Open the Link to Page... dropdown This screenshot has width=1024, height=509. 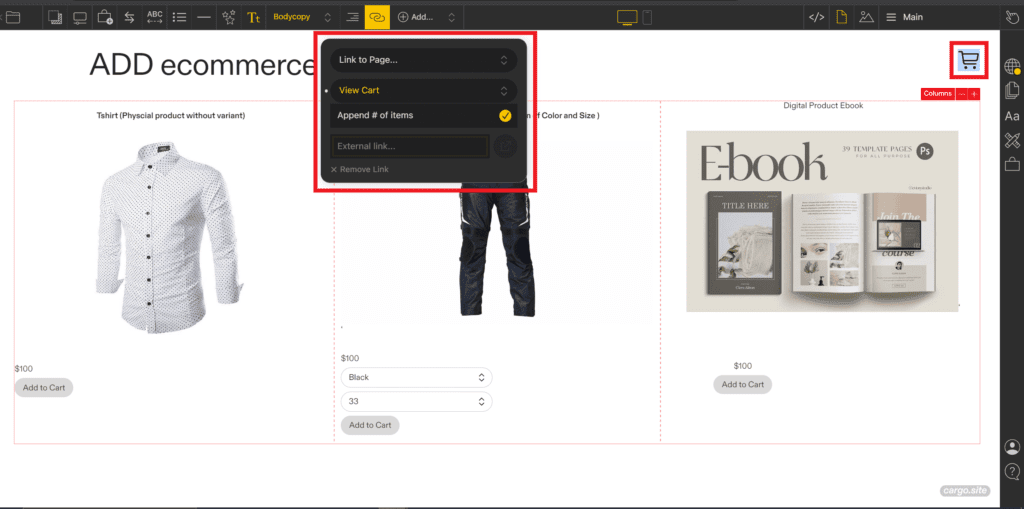click(423, 60)
